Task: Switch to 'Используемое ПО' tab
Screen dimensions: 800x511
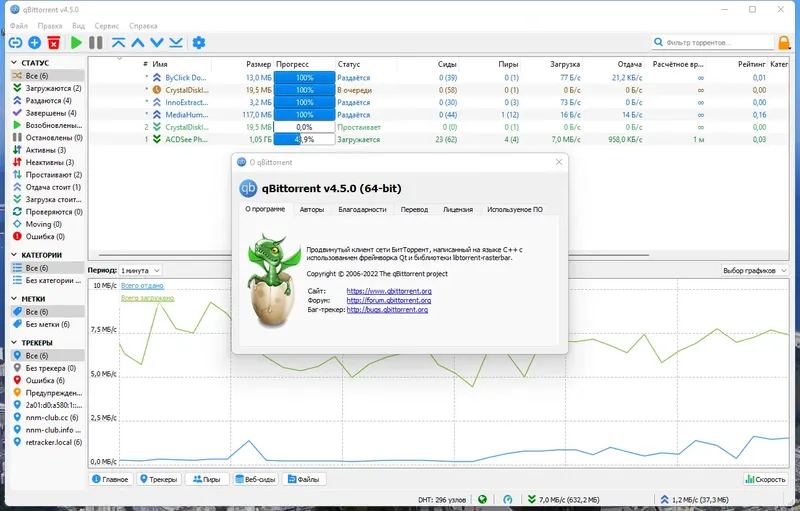Action: (x=515, y=210)
